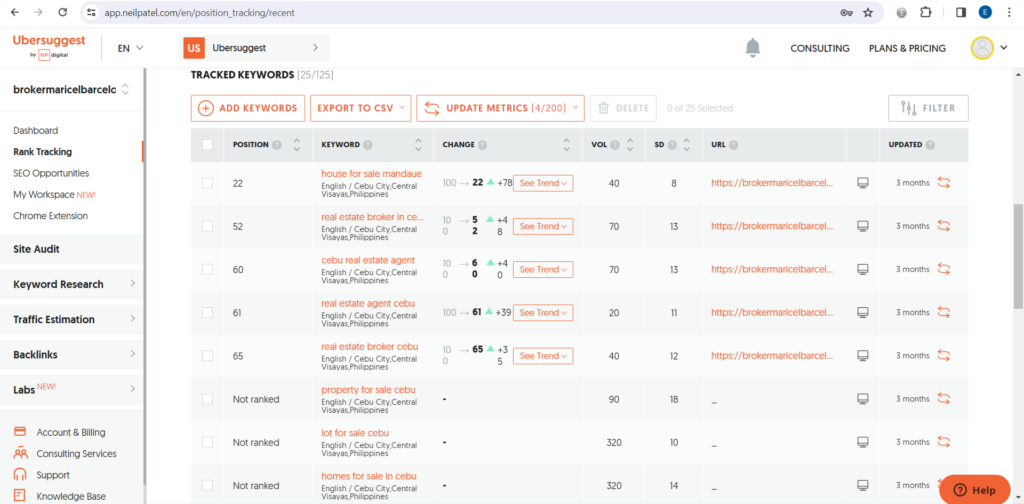Refresh the 'real estate broker in ce...' row
1024x504 pixels.
tap(943, 226)
